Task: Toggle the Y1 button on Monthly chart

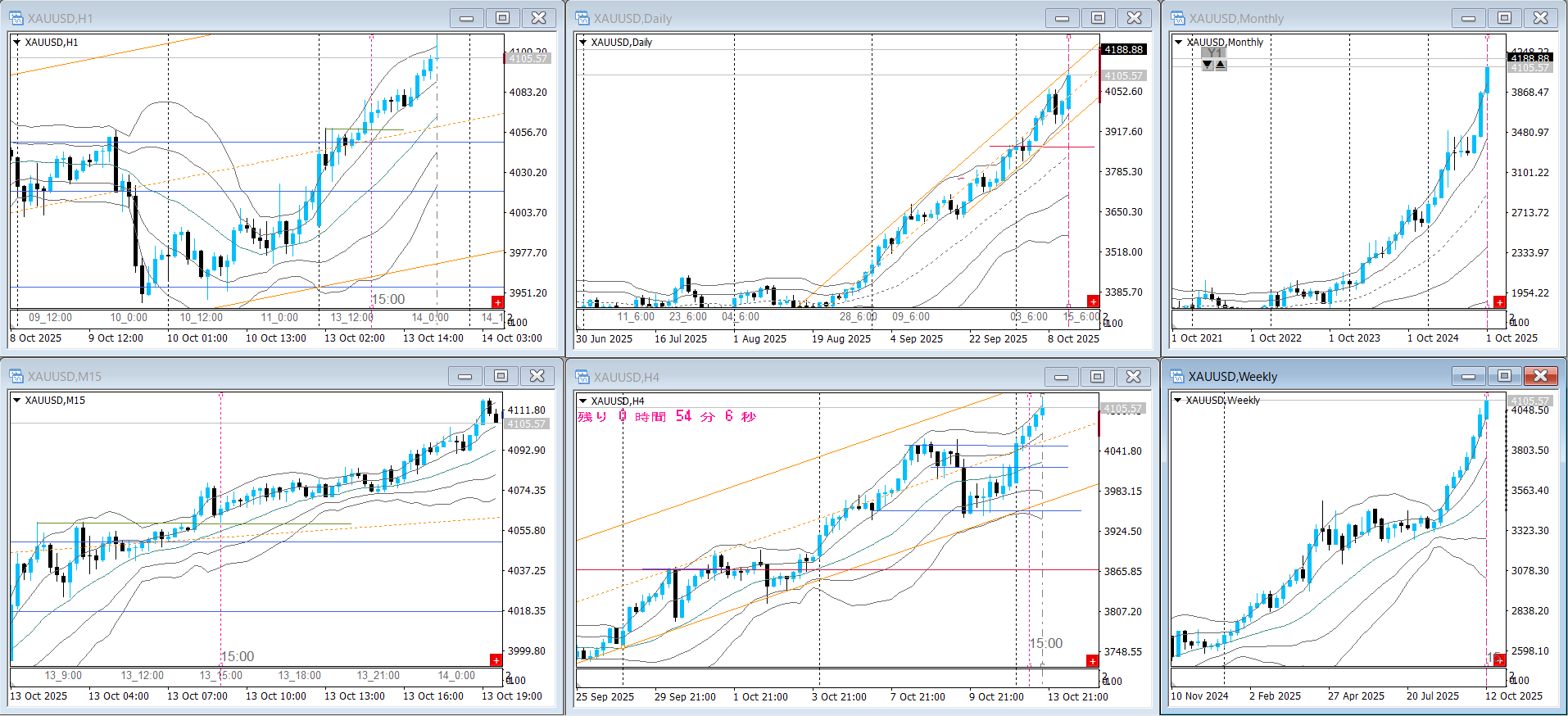Action: click(1214, 53)
